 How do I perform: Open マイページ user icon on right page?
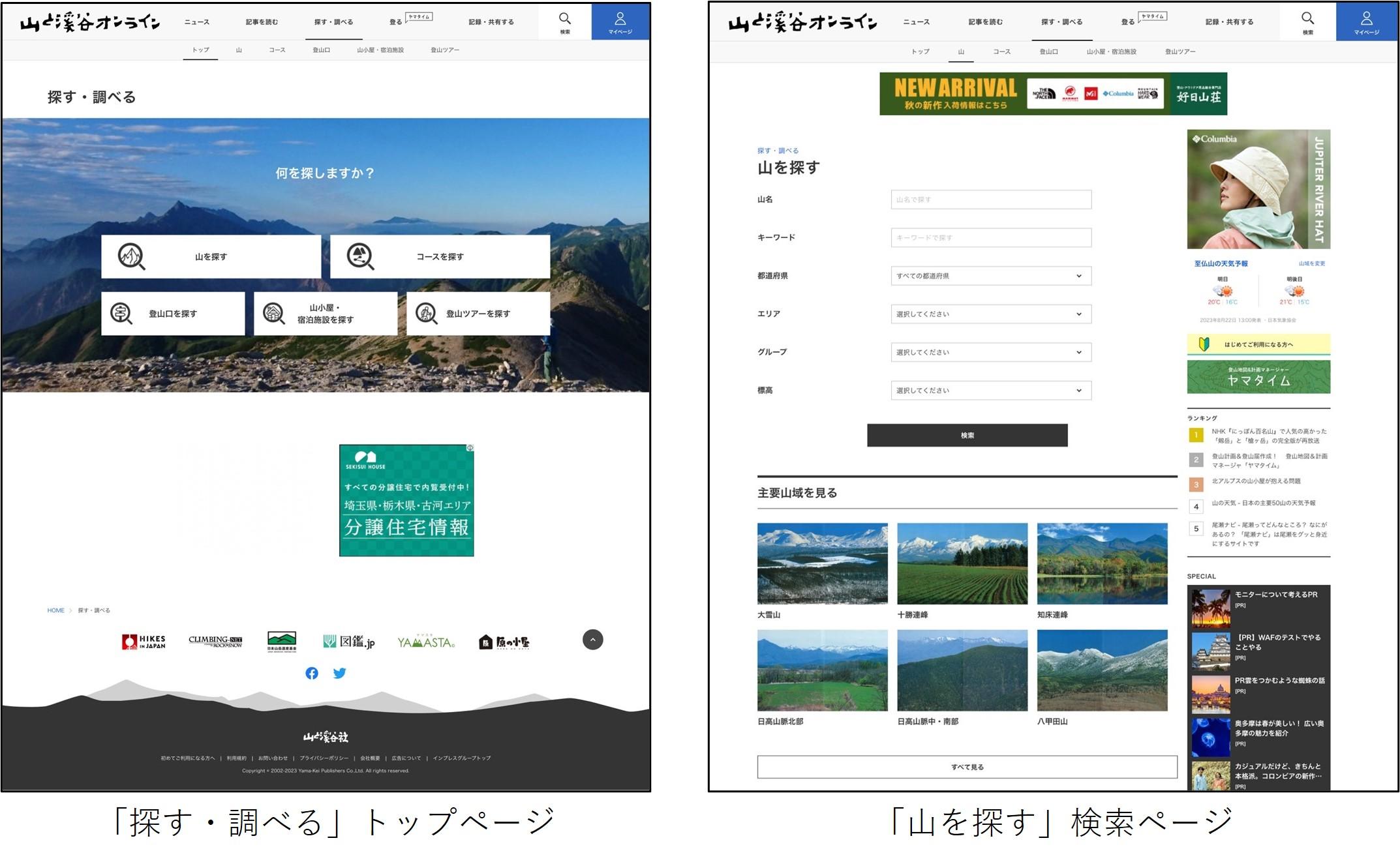1366,19
